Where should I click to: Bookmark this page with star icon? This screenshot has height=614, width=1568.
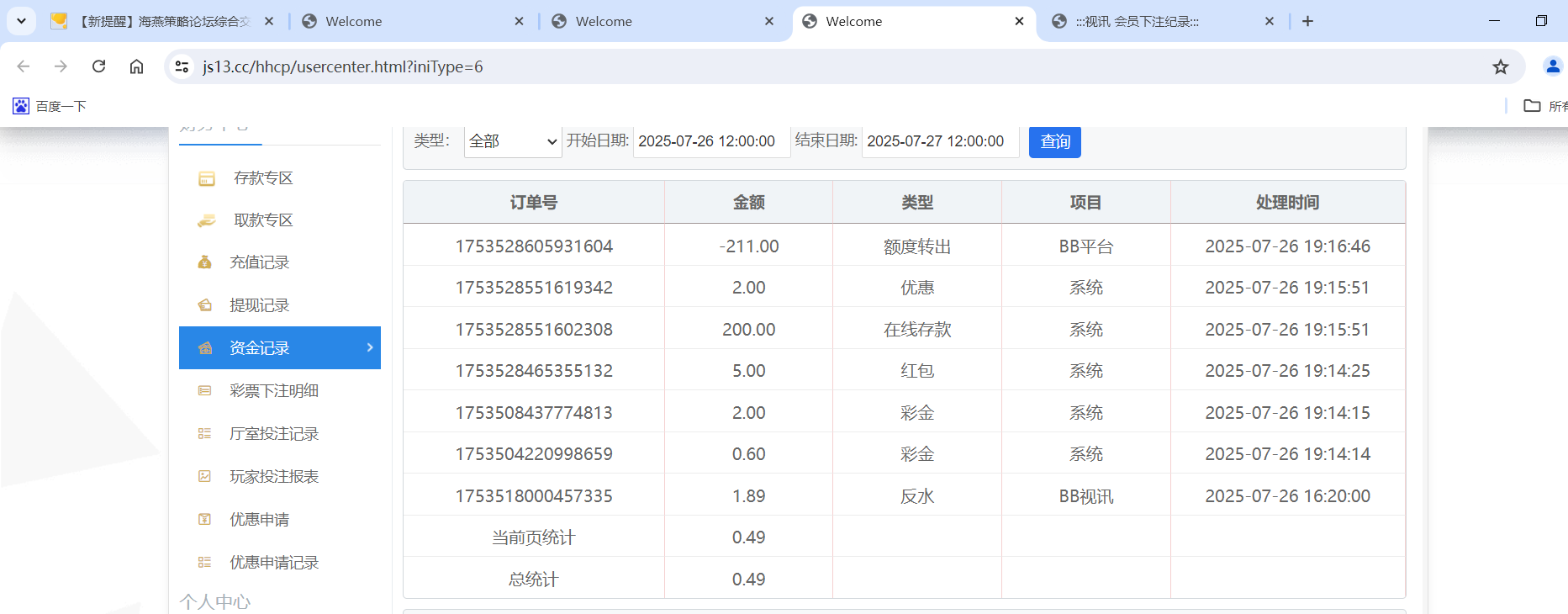[1500, 66]
